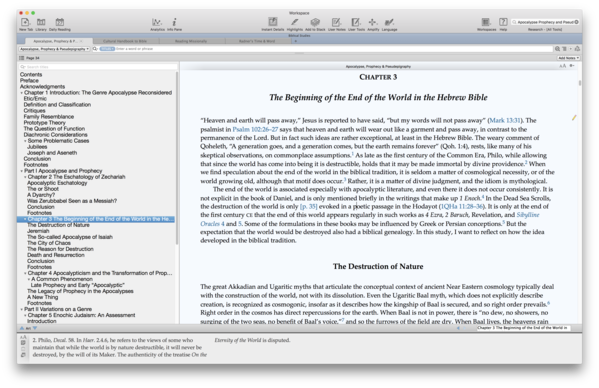Click the Research search field in the toolbar
This screenshot has width=599, height=388.
[x=545, y=22]
